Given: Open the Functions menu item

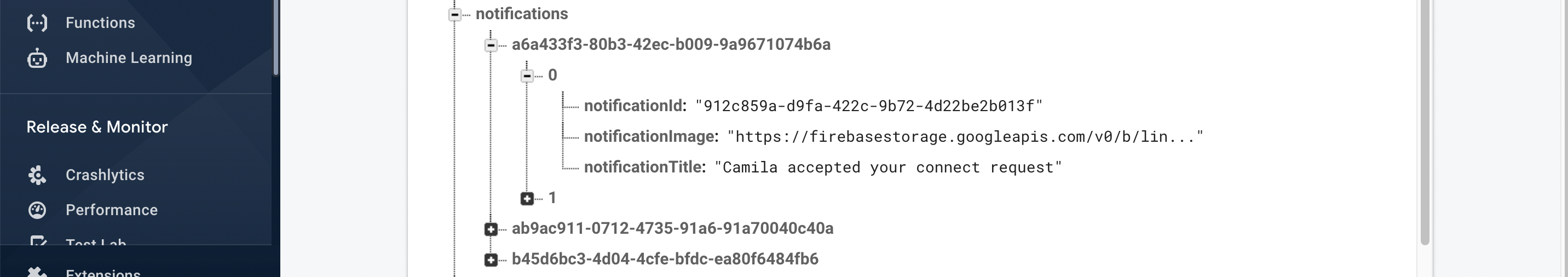Looking at the screenshot, I should 100,23.
